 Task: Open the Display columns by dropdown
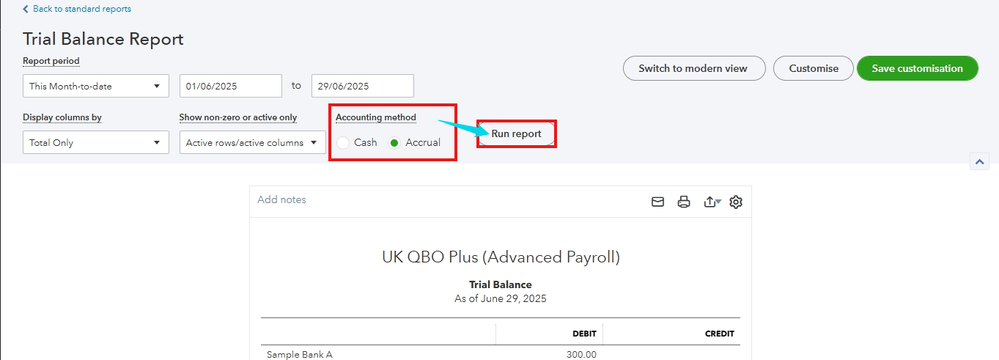point(96,143)
